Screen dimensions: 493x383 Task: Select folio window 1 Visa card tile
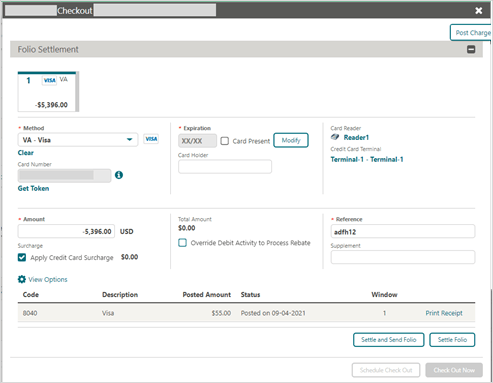[48, 91]
